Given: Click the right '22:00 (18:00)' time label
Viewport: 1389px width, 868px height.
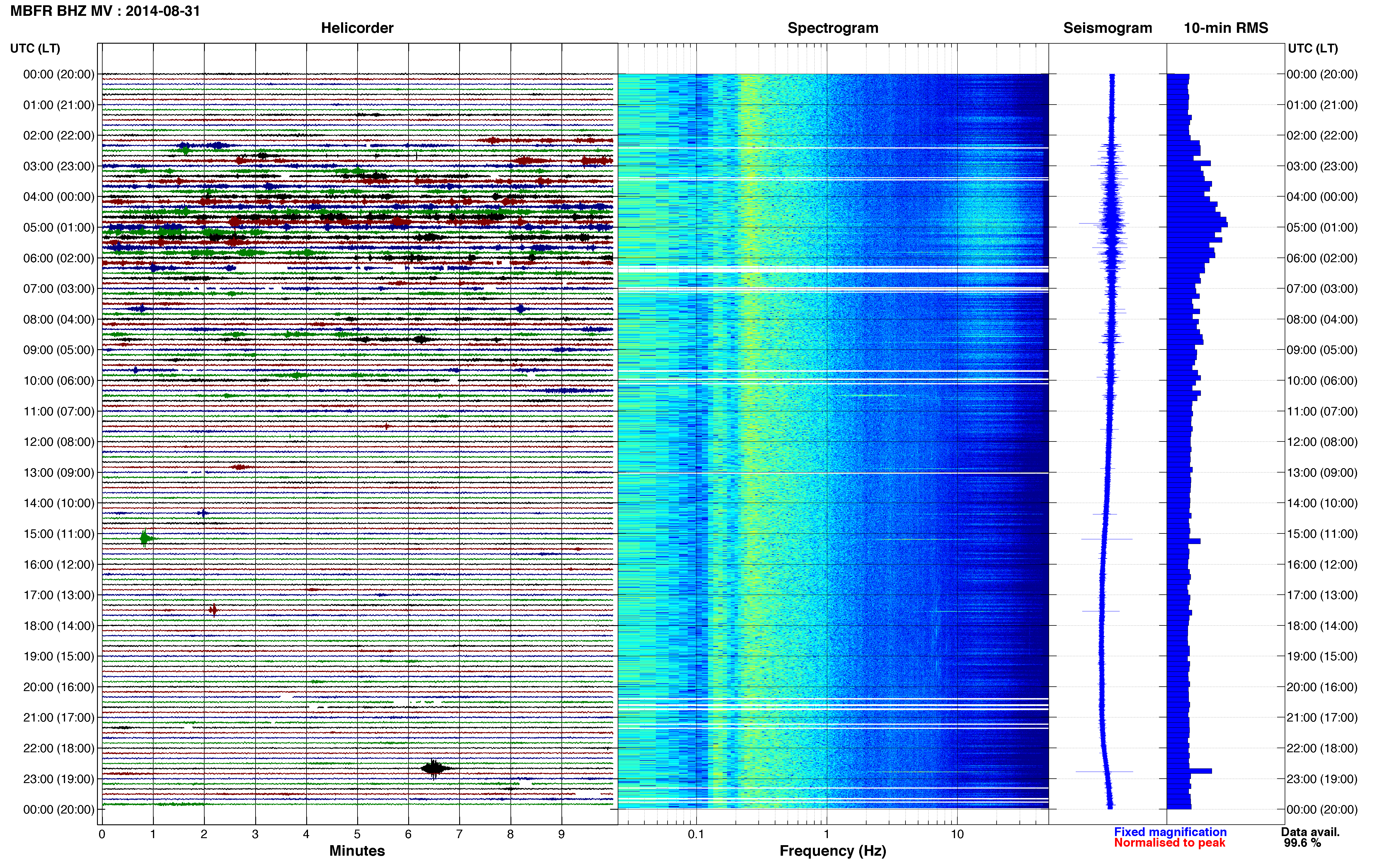Looking at the screenshot, I should click(1322, 748).
